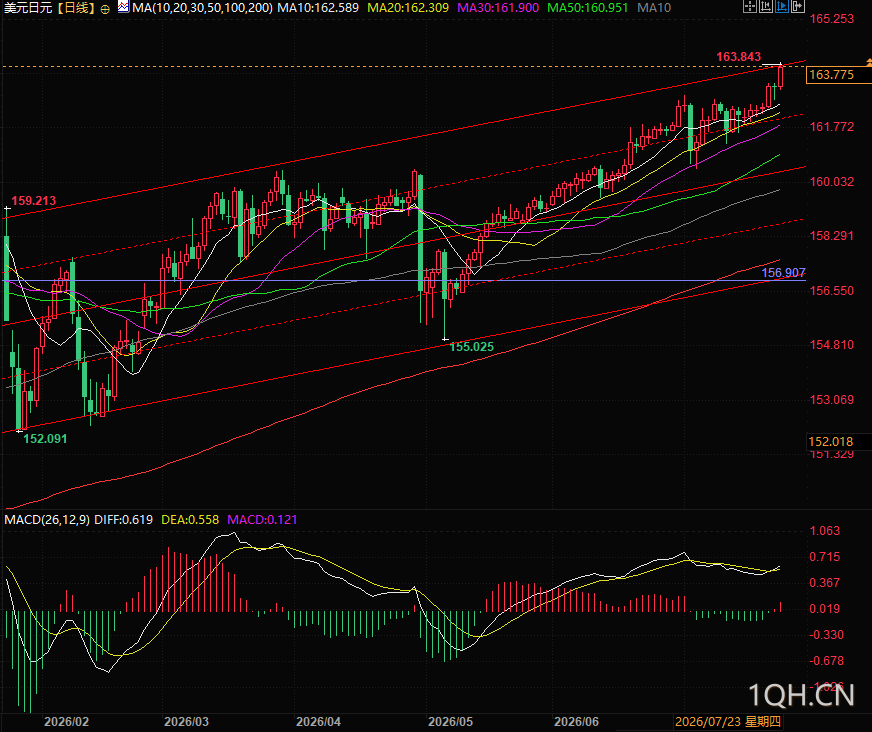Click the 2026/05 time axis marker
The height and width of the screenshot is (732, 872).
coord(450,722)
